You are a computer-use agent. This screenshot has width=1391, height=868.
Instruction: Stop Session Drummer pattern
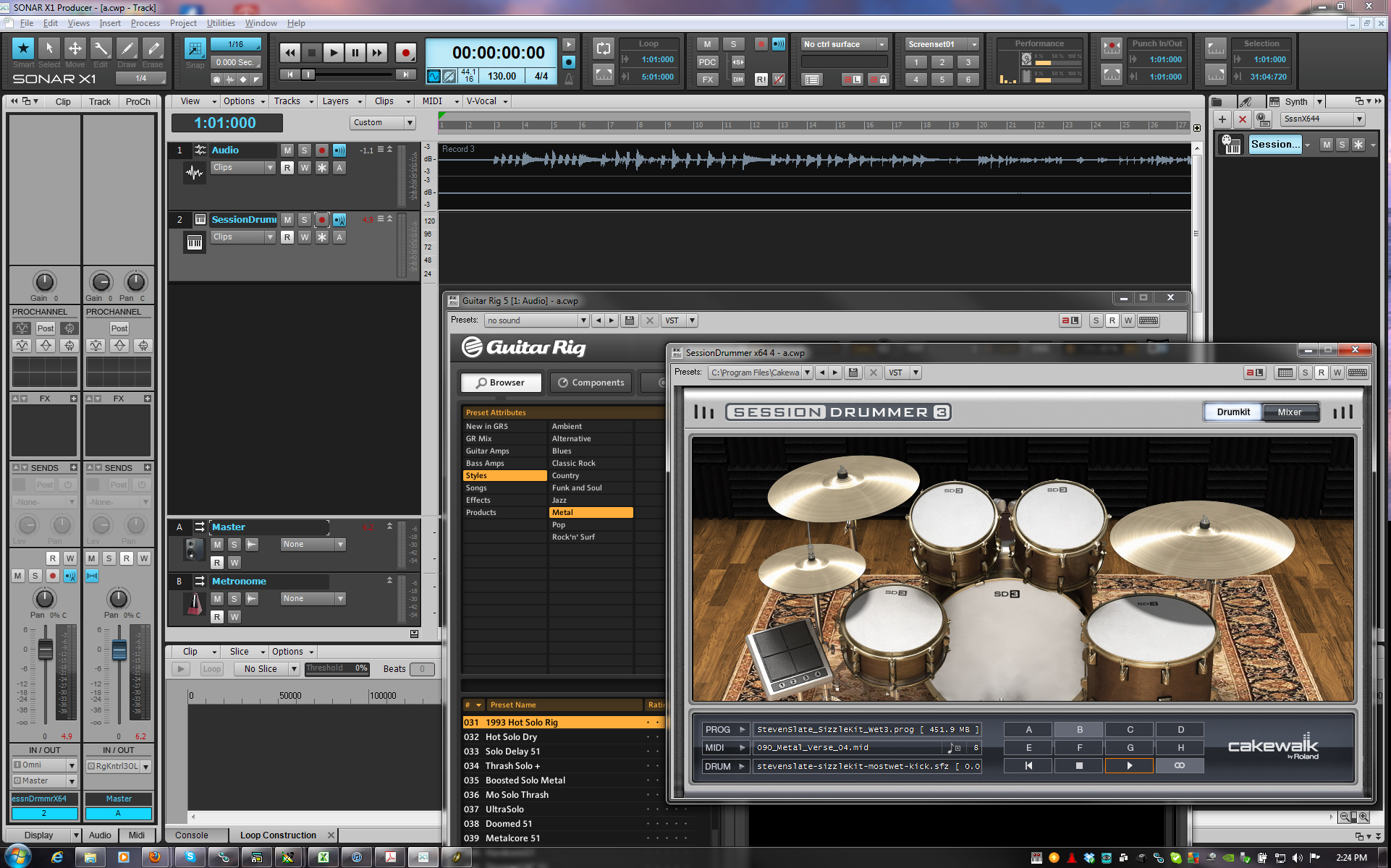click(1079, 765)
